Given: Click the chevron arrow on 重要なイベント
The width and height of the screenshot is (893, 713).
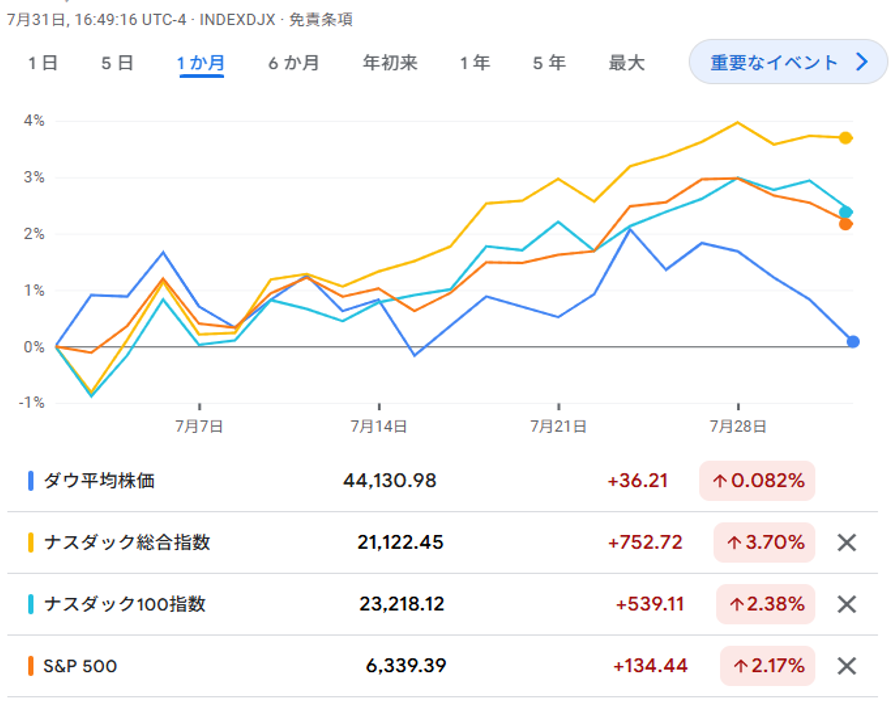Looking at the screenshot, I should (862, 63).
